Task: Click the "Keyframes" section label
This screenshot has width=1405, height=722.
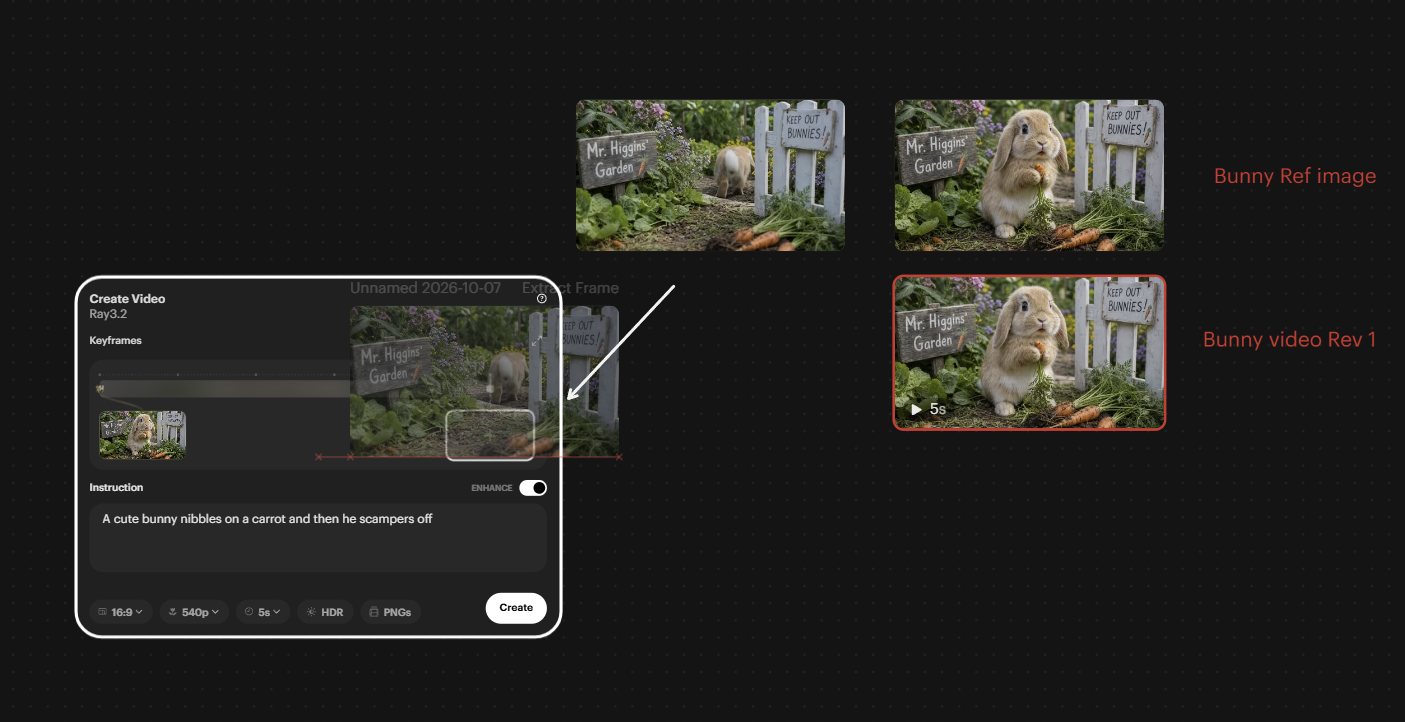Action: point(115,340)
